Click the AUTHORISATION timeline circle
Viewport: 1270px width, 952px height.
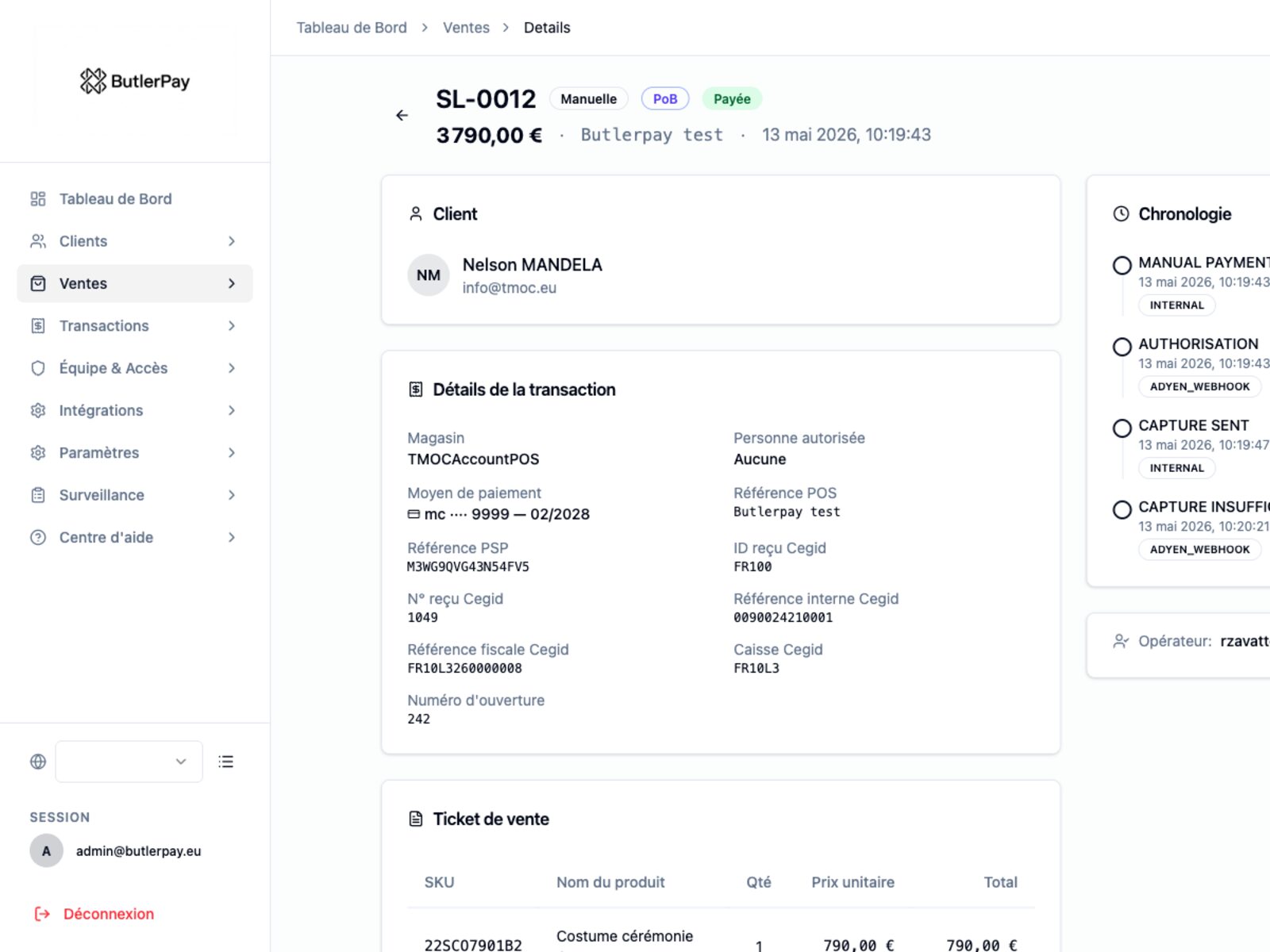(x=1122, y=347)
